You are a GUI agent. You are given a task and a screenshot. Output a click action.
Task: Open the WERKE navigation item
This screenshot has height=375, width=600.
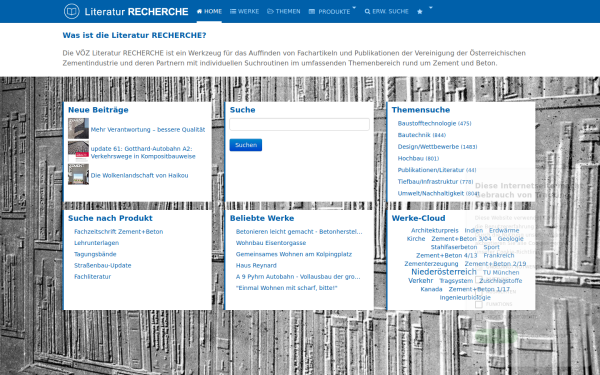(245, 11)
